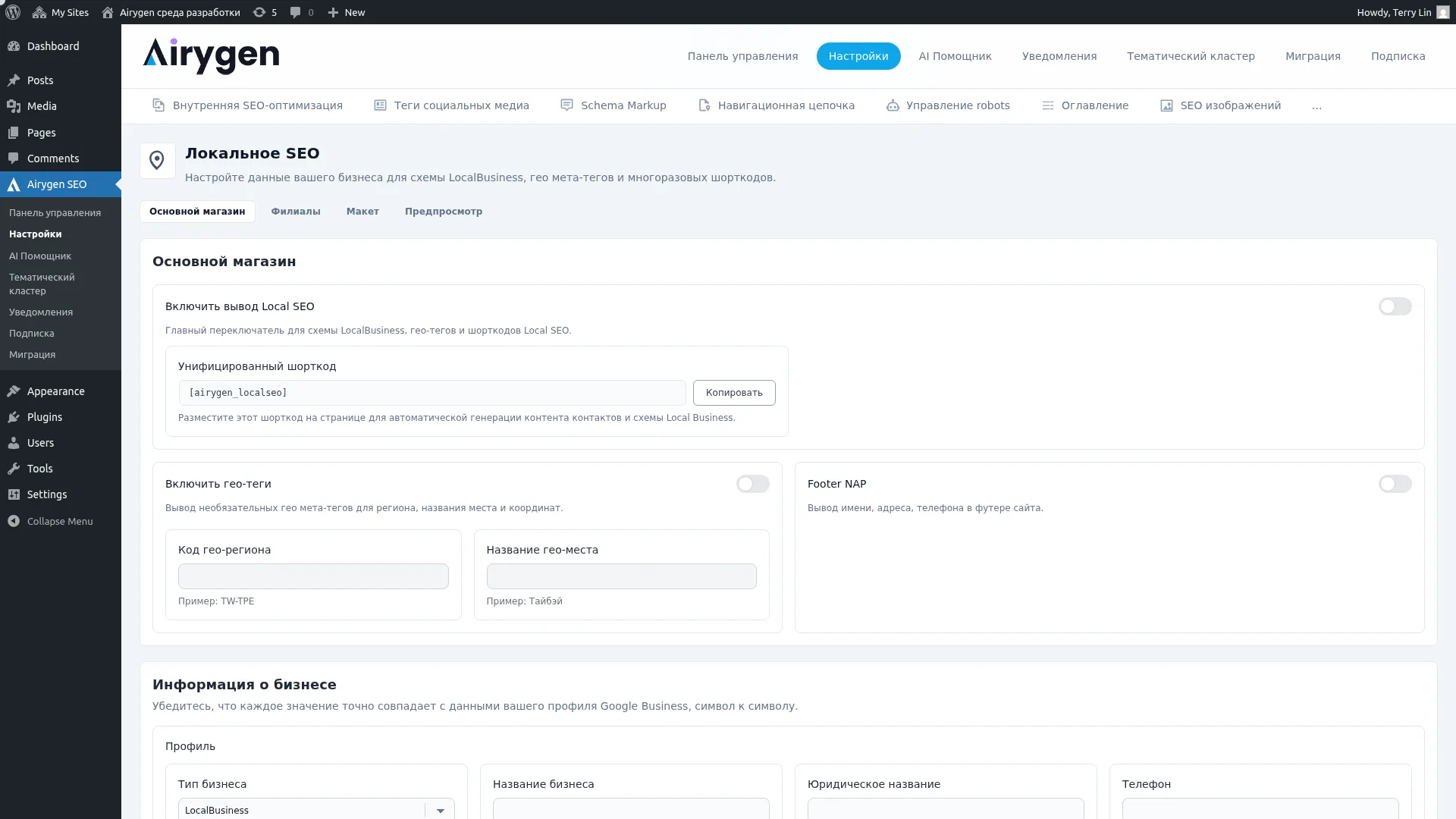The width and height of the screenshot is (1456, 819).
Task: Click the WordPress logo icon
Action: tap(12, 12)
